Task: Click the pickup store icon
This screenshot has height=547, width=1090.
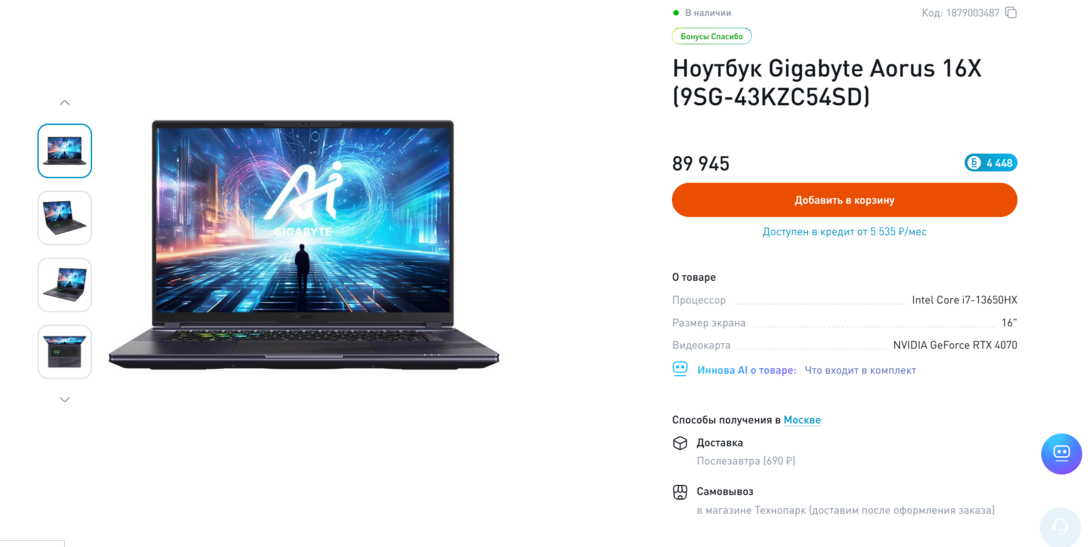Action: (x=680, y=492)
